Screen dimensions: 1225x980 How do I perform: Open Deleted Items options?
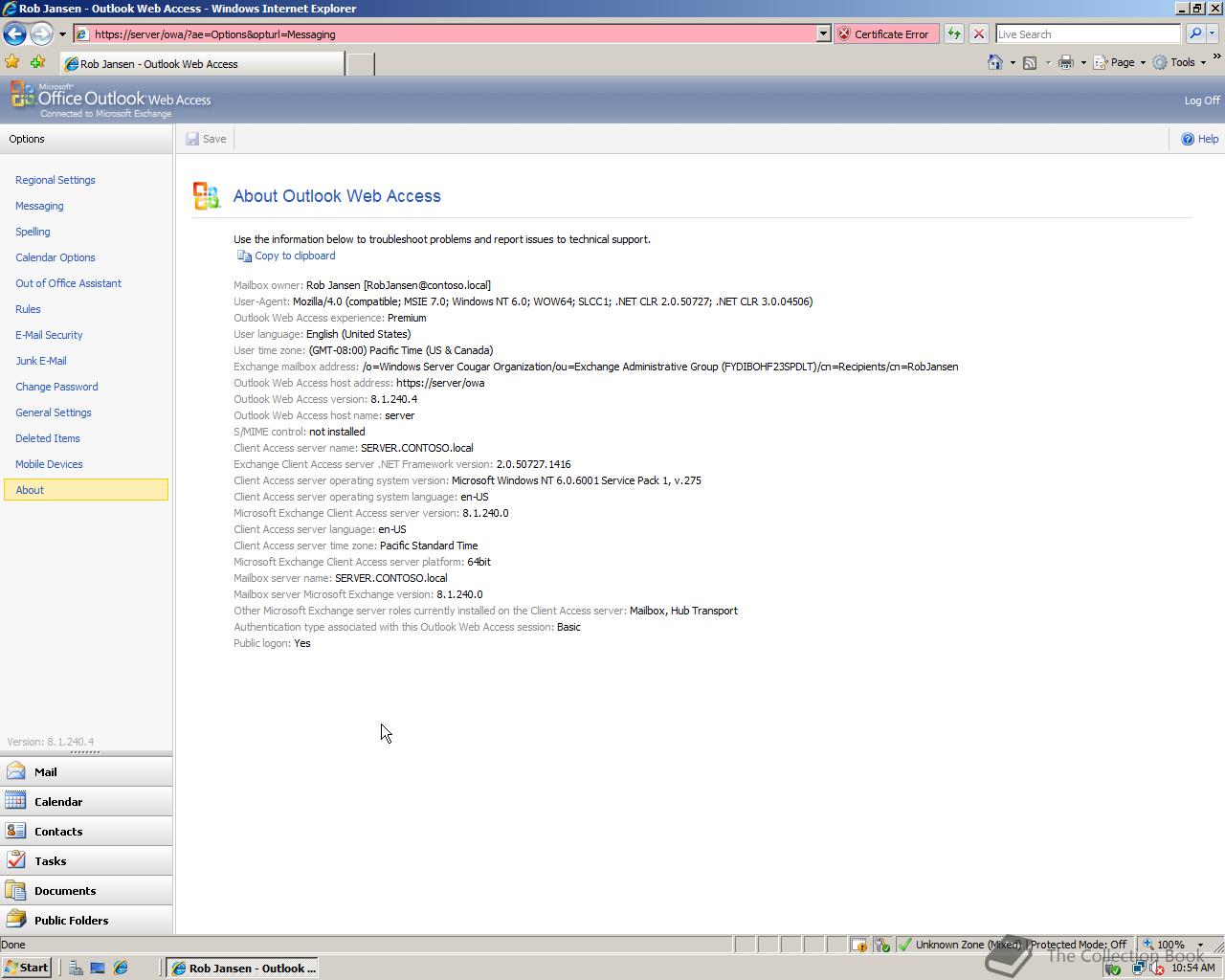point(48,438)
